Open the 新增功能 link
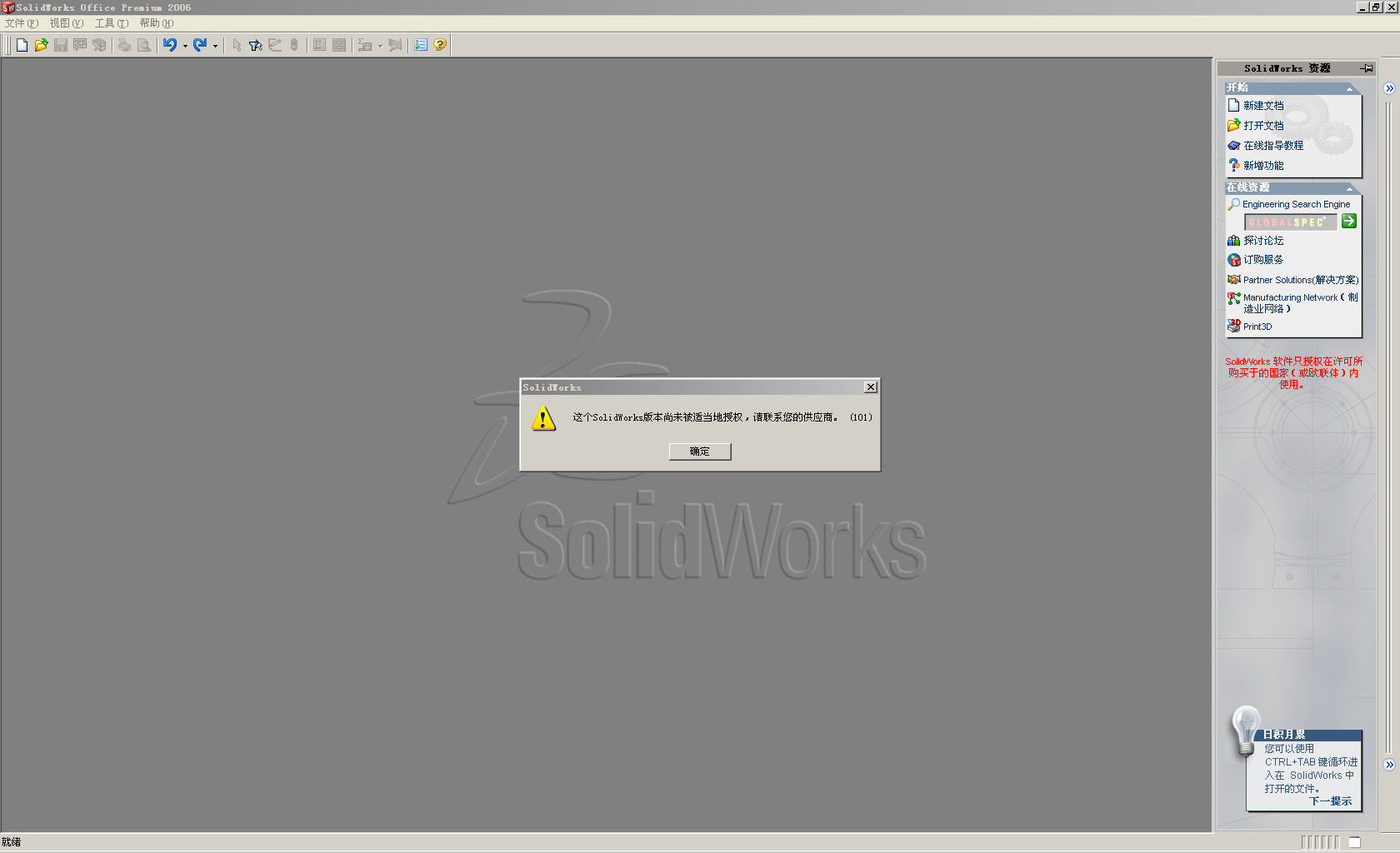The height and width of the screenshot is (853, 1400). coord(1263,166)
